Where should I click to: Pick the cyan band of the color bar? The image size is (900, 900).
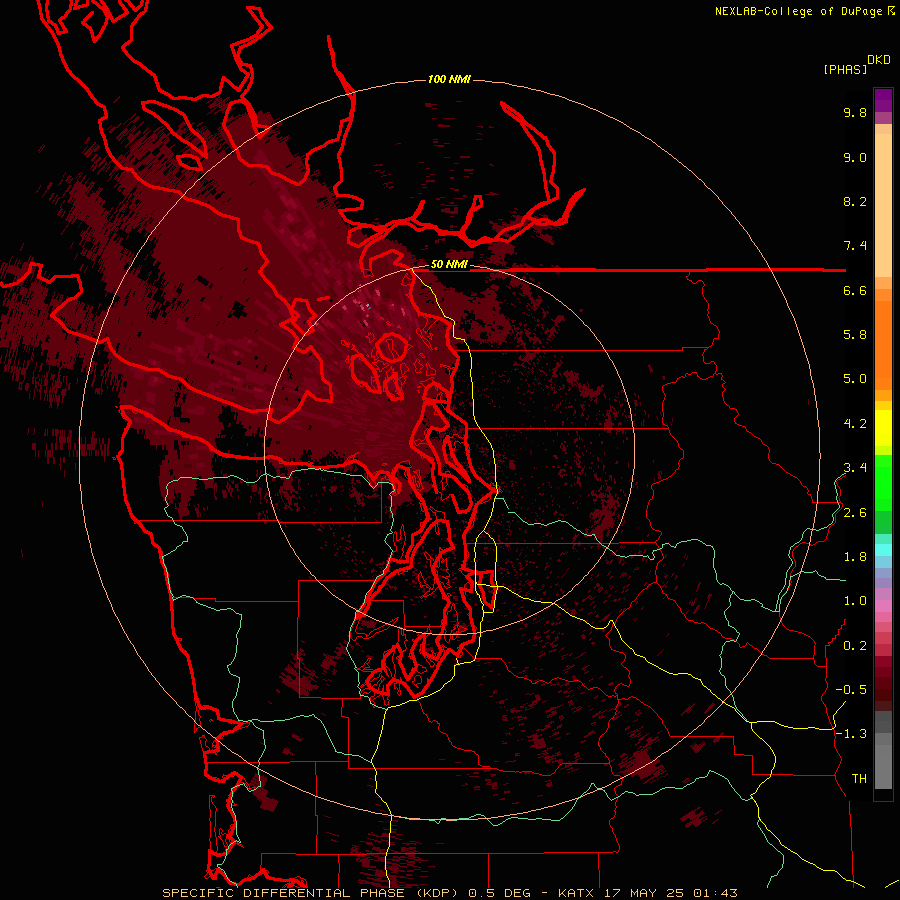883,550
